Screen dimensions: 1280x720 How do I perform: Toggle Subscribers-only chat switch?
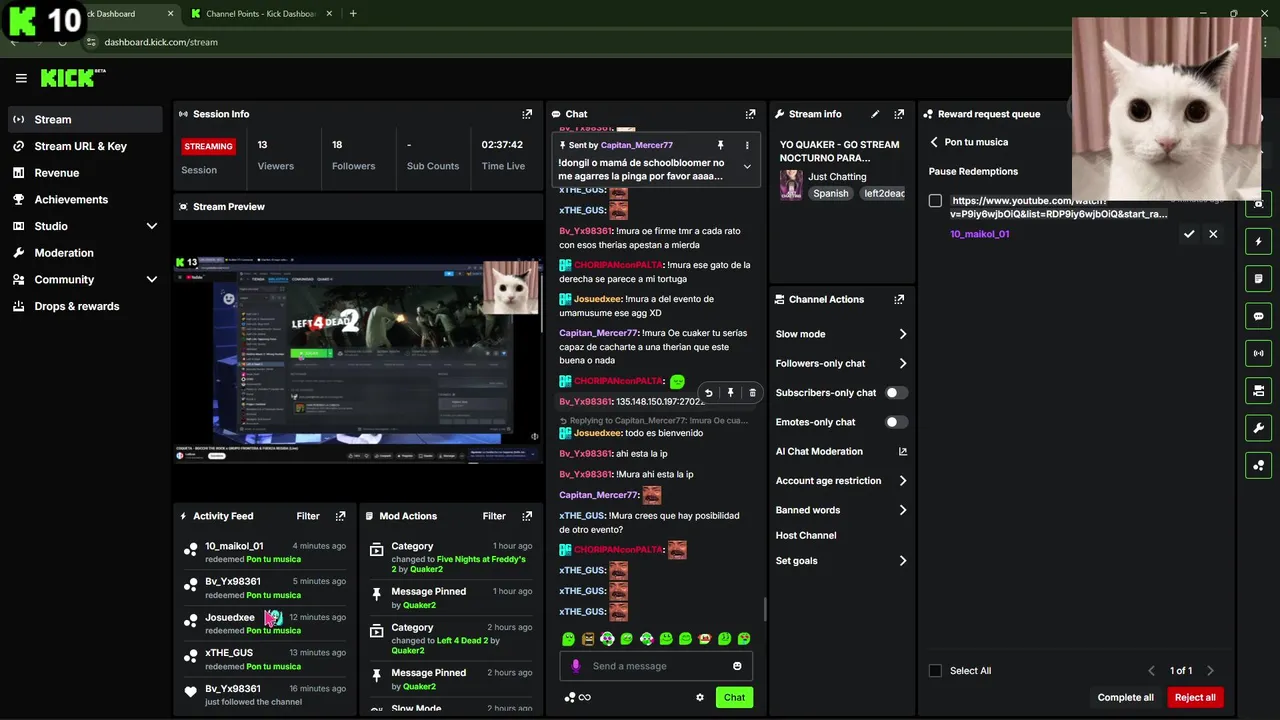click(897, 393)
